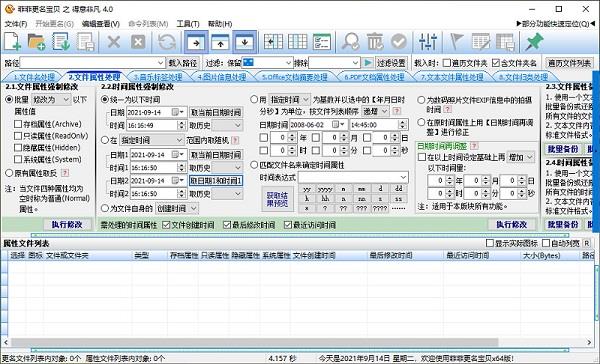The image size is (600, 364).
Task: Toggle the 遍历文件夹 checkbox
Action: coord(447,63)
